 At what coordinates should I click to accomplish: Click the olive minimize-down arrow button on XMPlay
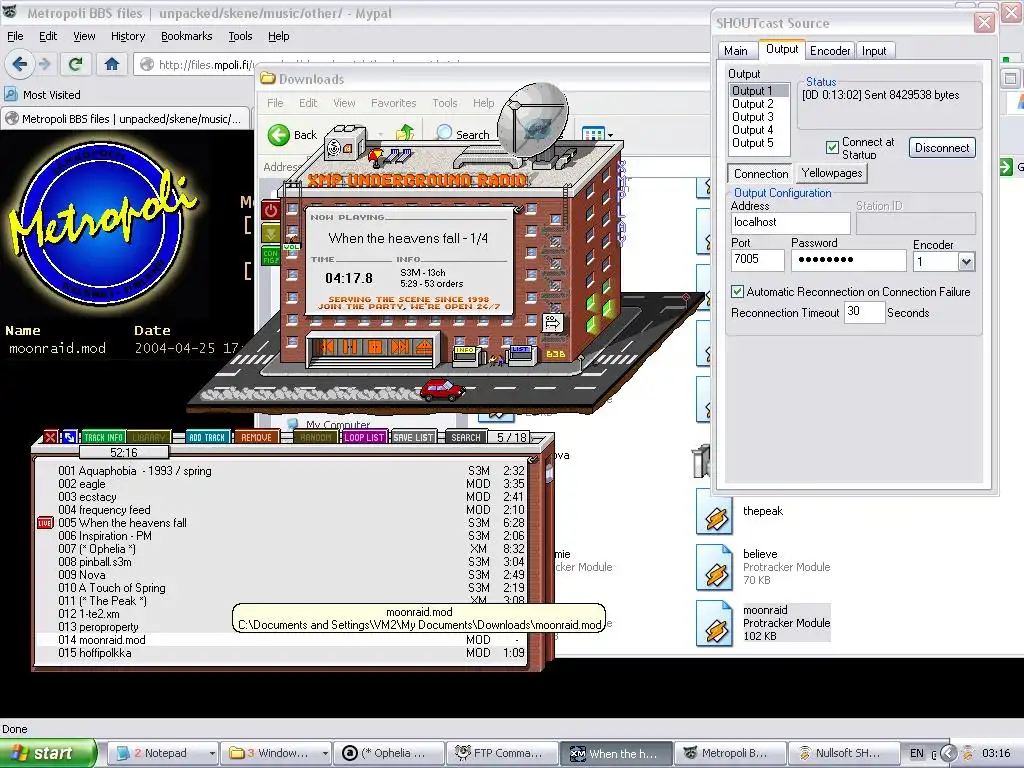[271, 232]
